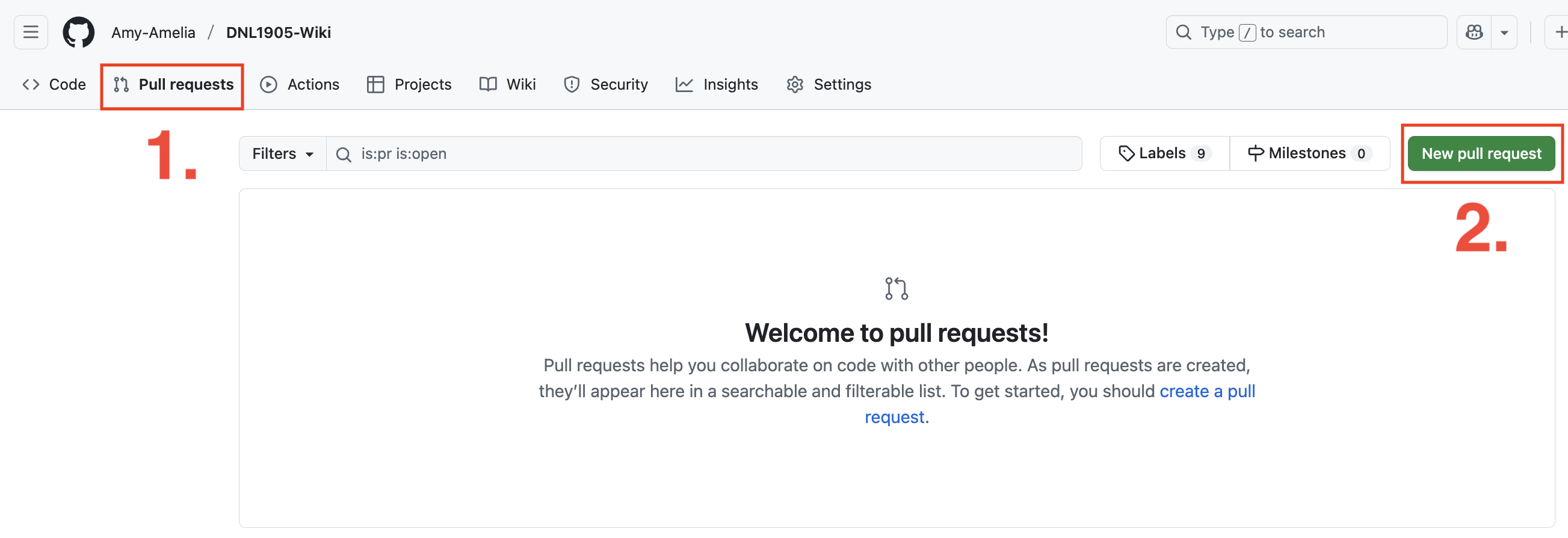
Task: Open the hamburger navigation menu
Action: [x=31, y=32]
